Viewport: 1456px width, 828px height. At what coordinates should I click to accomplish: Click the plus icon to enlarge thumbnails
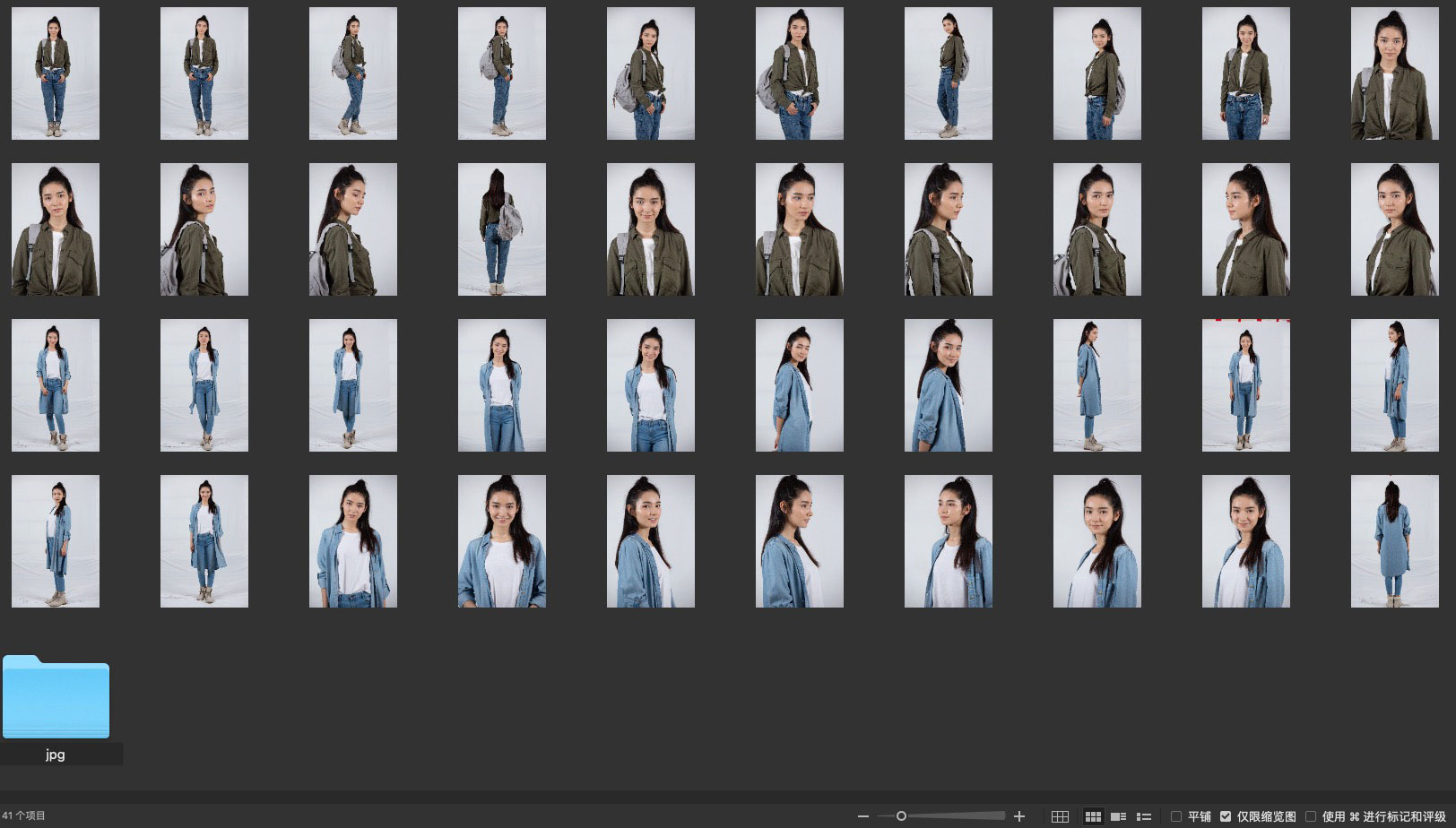point(1019,816)
